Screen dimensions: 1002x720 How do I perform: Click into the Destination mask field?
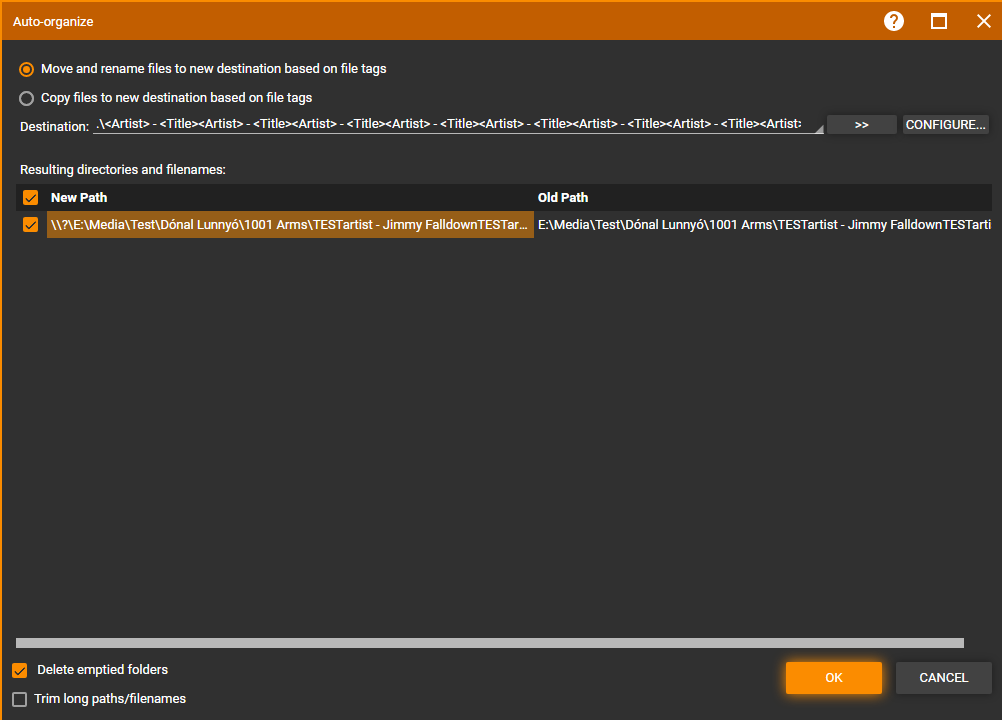click(450, 125)
